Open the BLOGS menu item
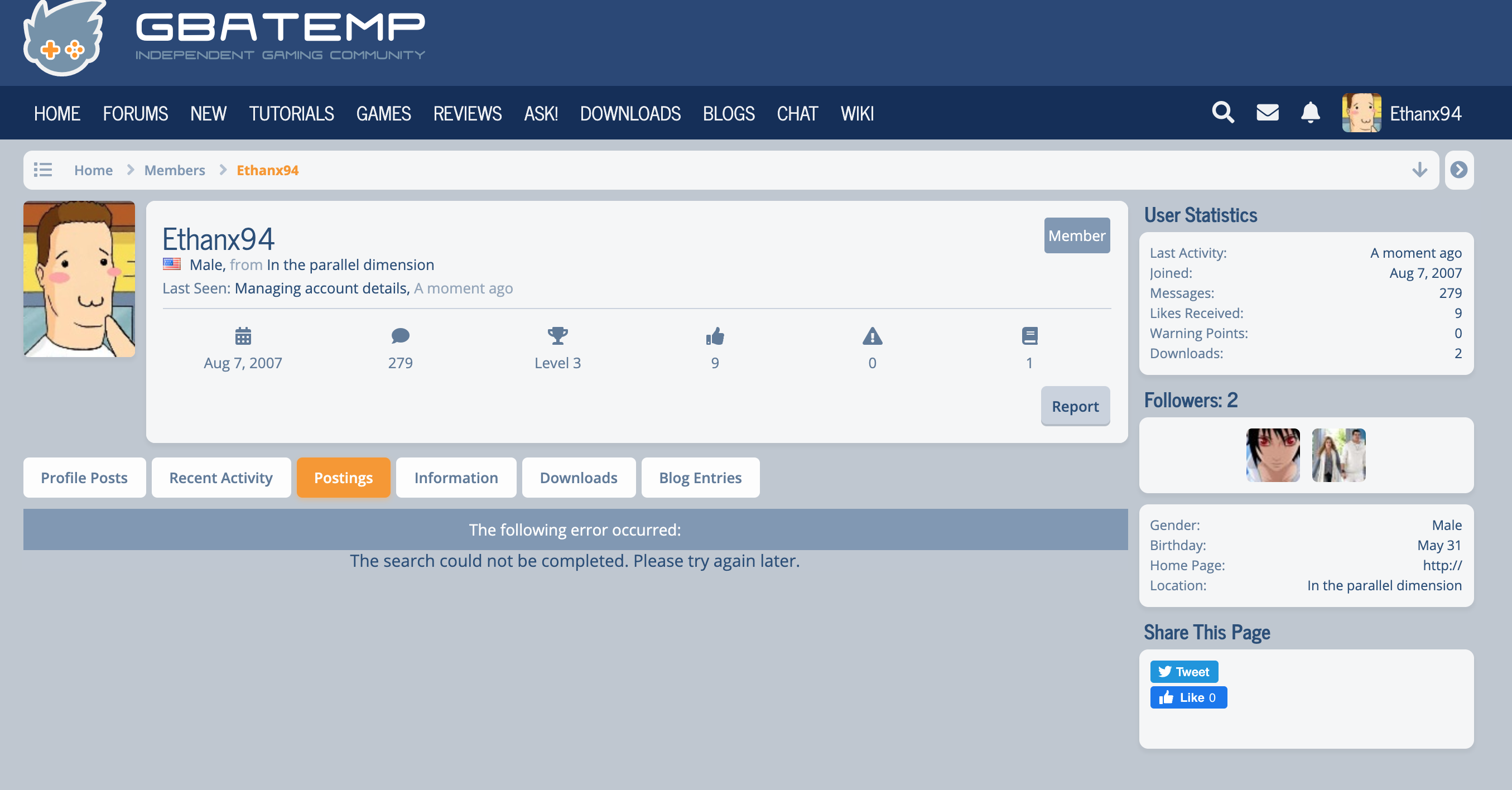The height and width of the screenshot is (790, 1512). (729, 113)
